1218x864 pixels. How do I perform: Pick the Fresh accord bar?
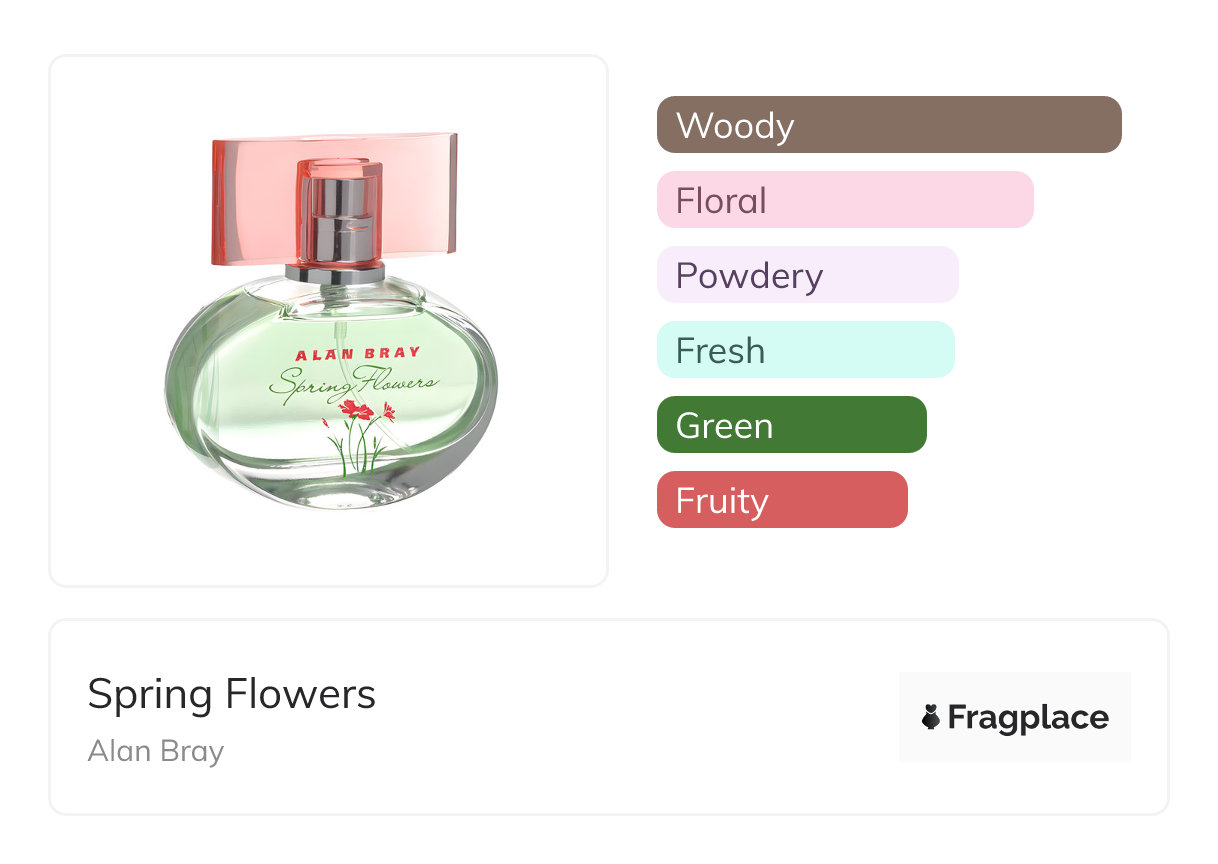tap(805, 350)
